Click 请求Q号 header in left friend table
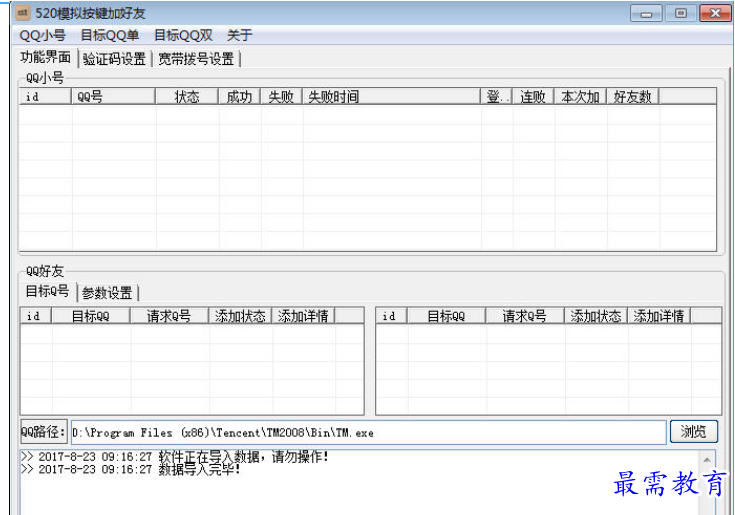Viewport: 735px width, 515px height. click(169, 316)
